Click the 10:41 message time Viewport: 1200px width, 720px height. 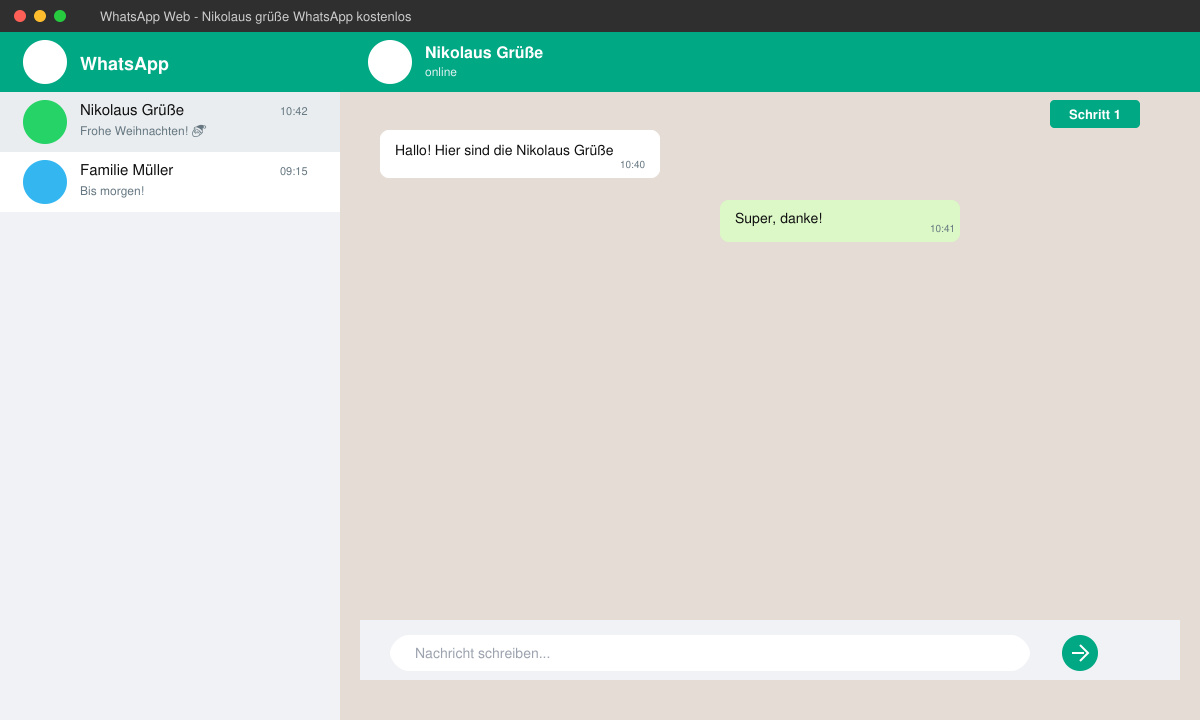coord(943,229)
